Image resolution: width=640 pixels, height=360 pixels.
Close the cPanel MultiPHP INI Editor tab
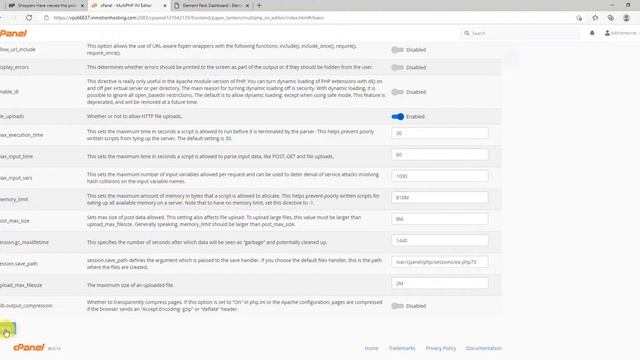pos(165,6)
